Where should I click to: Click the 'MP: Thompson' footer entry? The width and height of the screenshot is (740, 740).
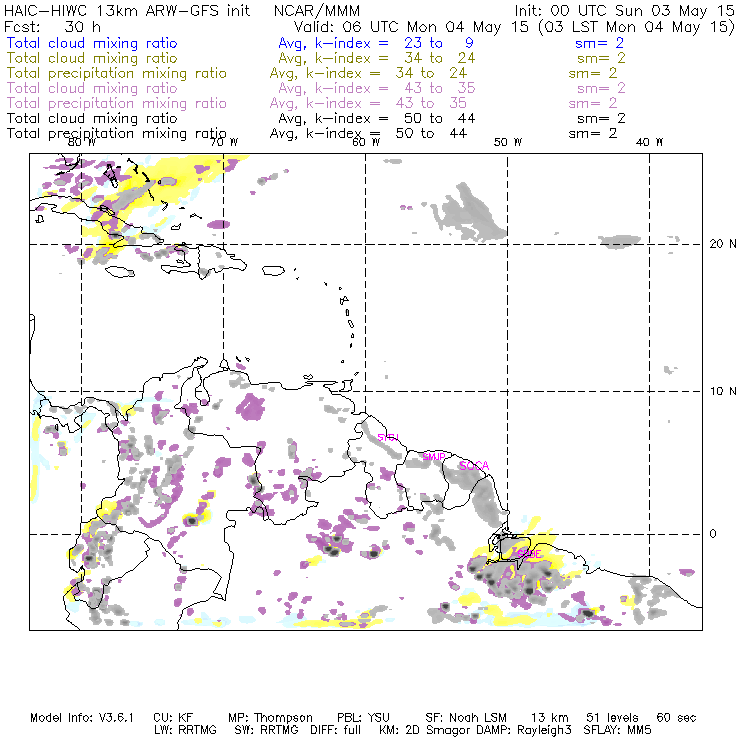point(270,718)
